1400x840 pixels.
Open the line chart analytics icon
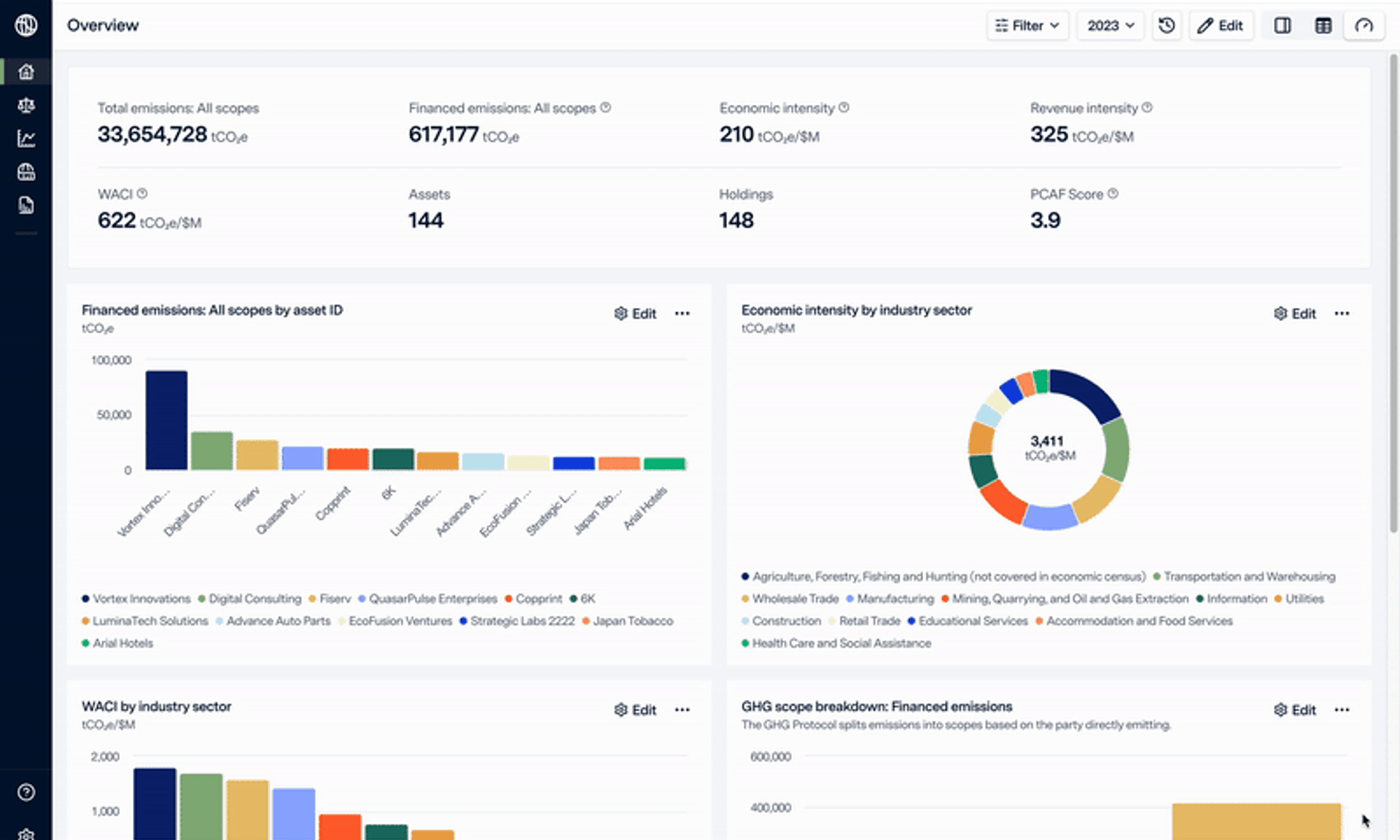point(26,139)
